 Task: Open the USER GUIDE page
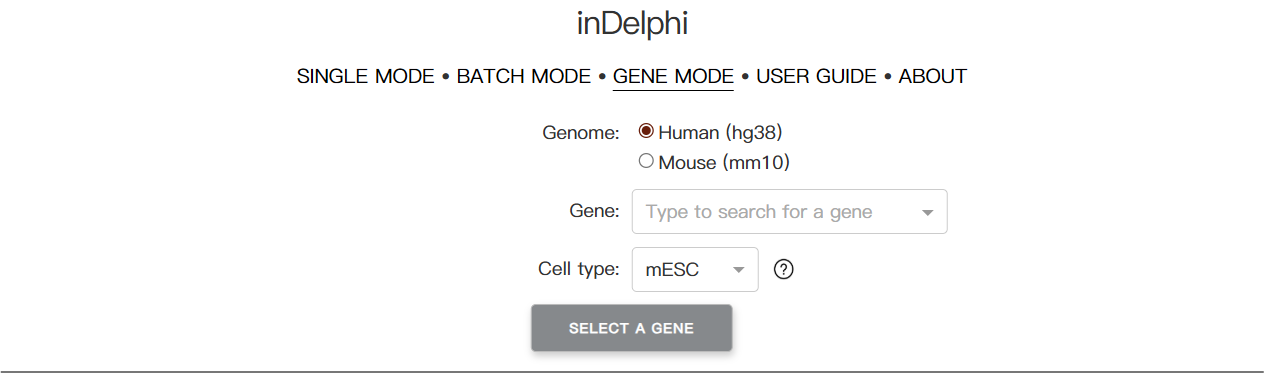pos(816,77)
